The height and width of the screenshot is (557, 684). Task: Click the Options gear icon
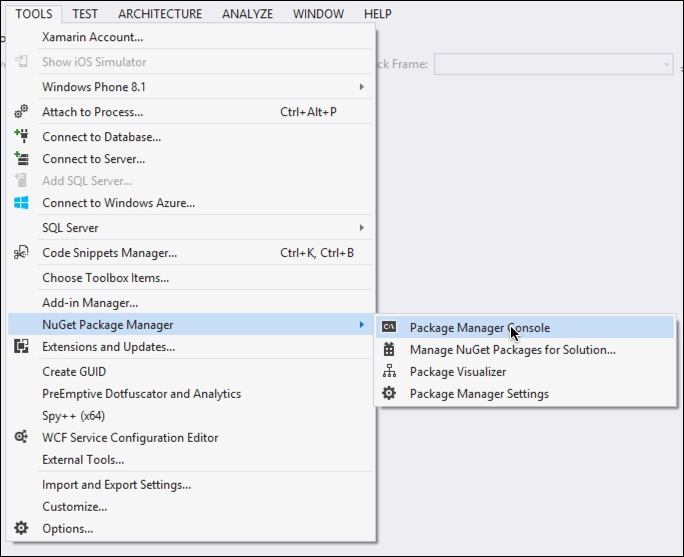pos(21,528)
